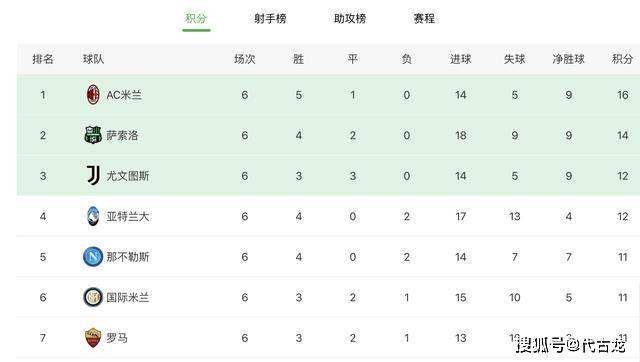Click the Juventus J logo
The height and width of the screenshot is (362, 640).
(93, 175)
